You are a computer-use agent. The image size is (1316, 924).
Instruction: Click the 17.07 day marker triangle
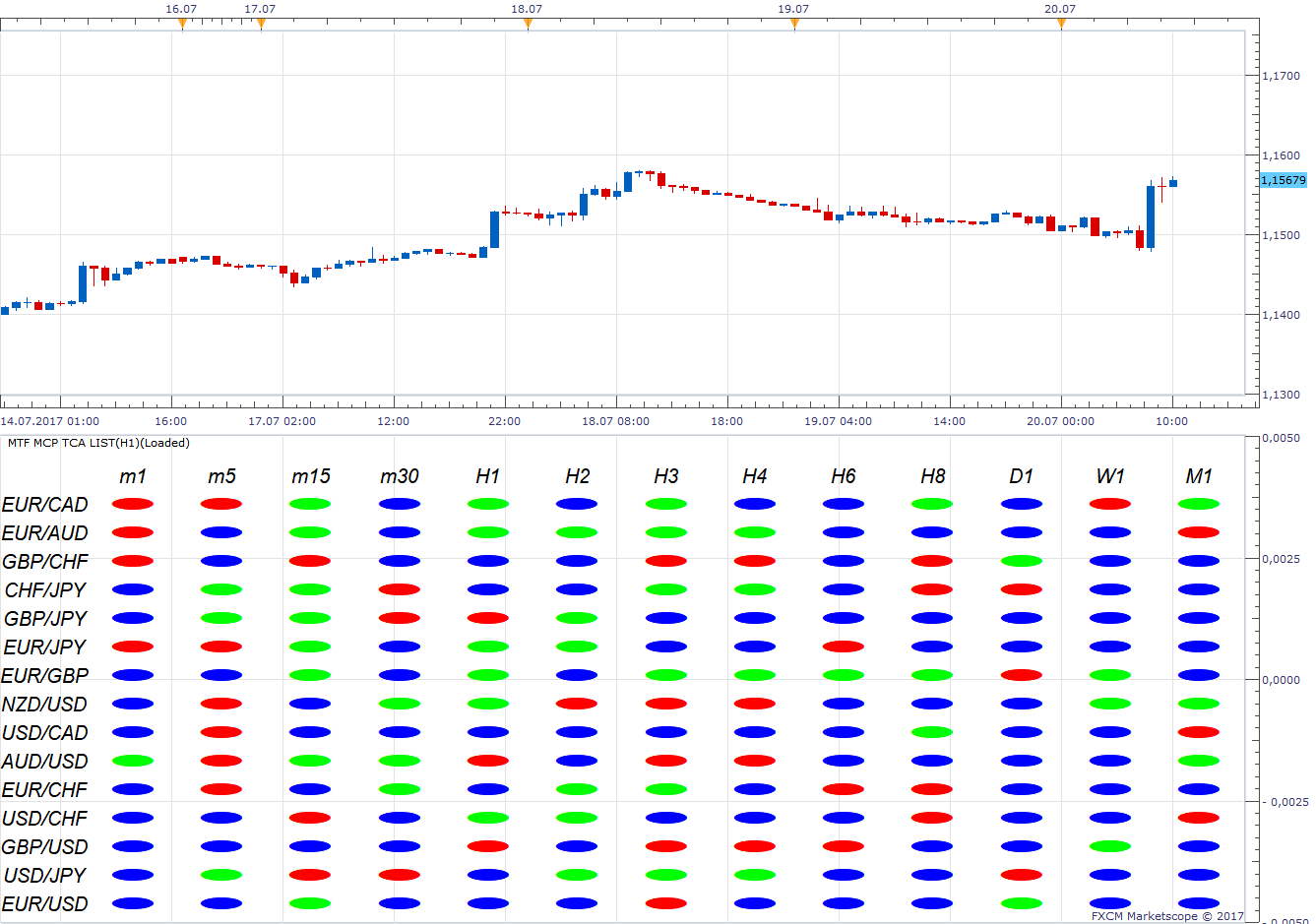click(261, 25)
